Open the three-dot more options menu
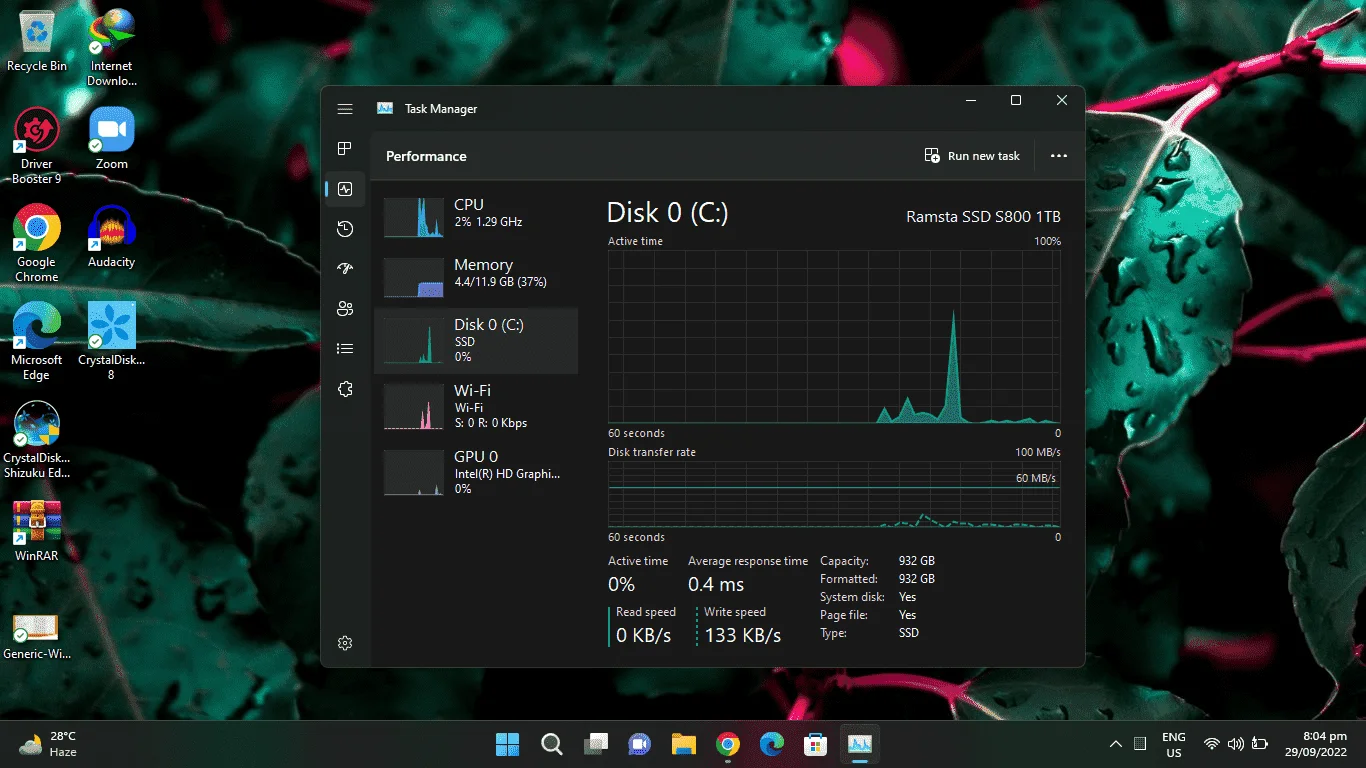Screen dimensions: 1366x768 click(x=1059, y=156)
